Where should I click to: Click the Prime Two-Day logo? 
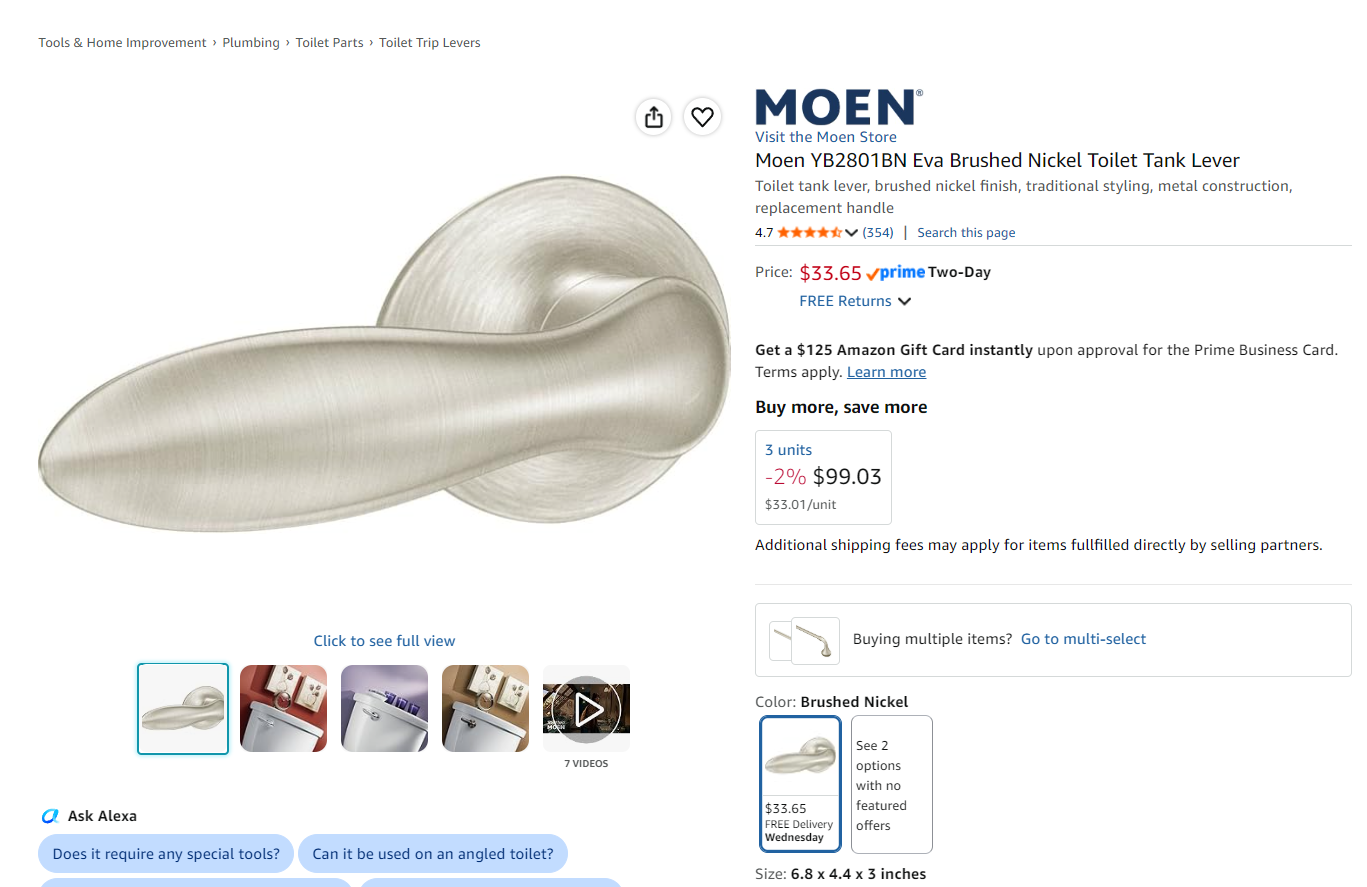[x=895, y=273]
